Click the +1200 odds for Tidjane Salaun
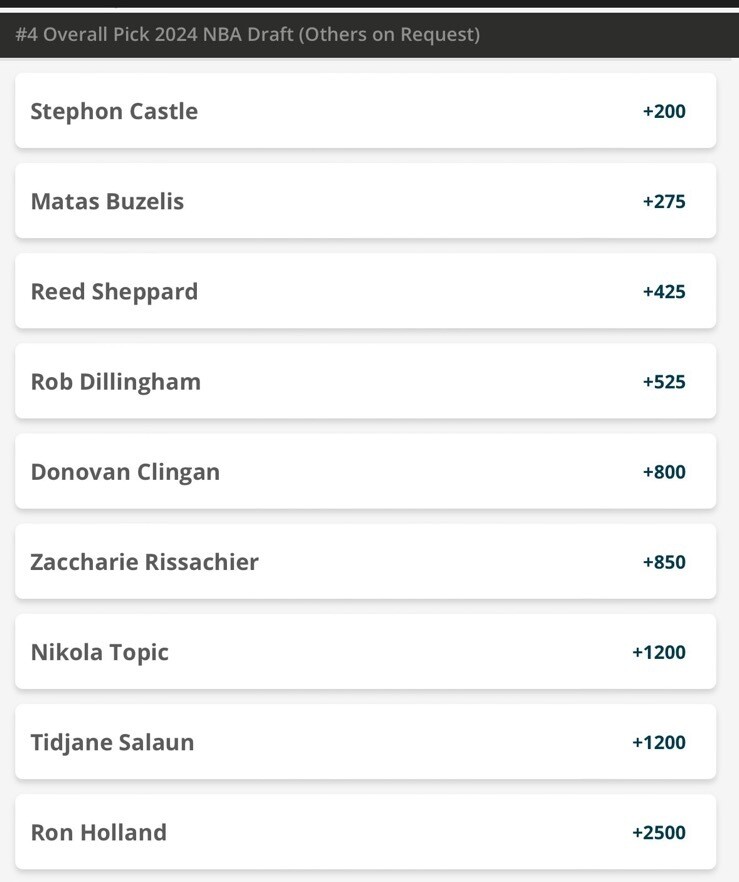739x882 pixels. [659, 742]
